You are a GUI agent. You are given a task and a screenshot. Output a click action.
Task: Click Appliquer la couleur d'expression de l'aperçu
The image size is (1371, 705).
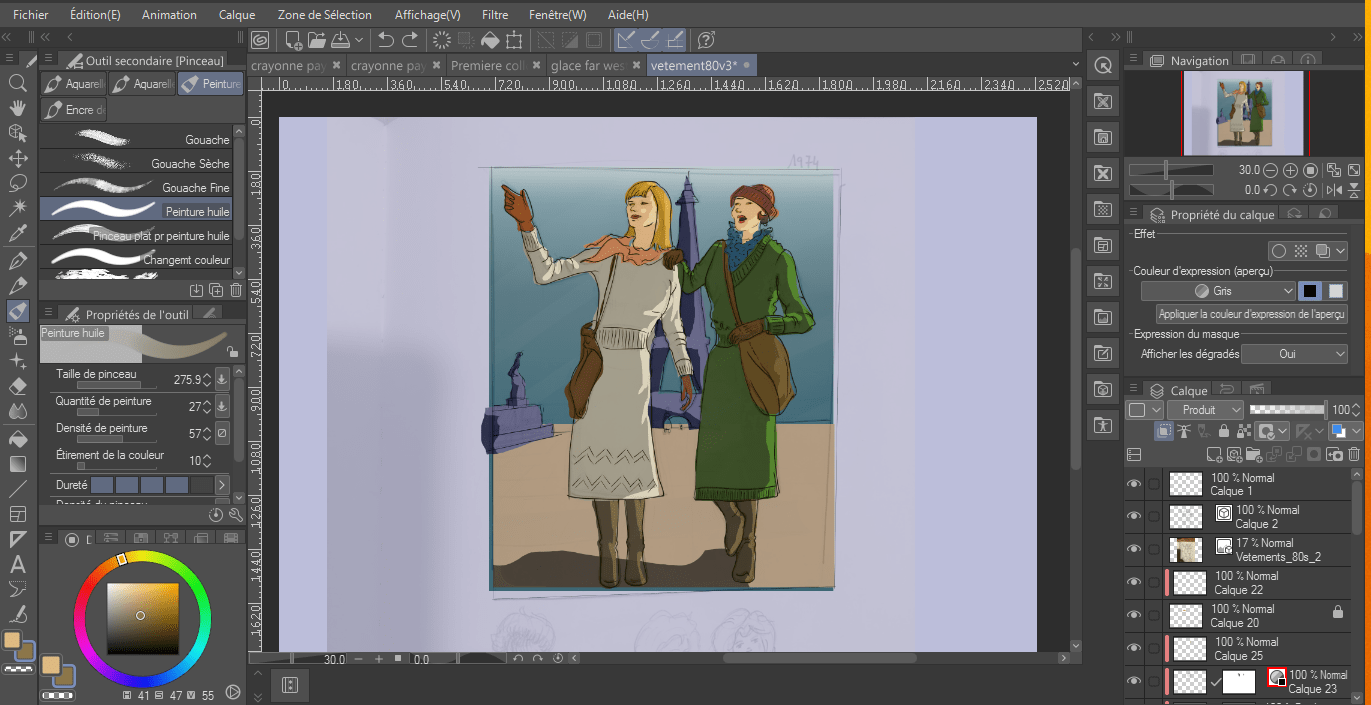pos(1251,314)
